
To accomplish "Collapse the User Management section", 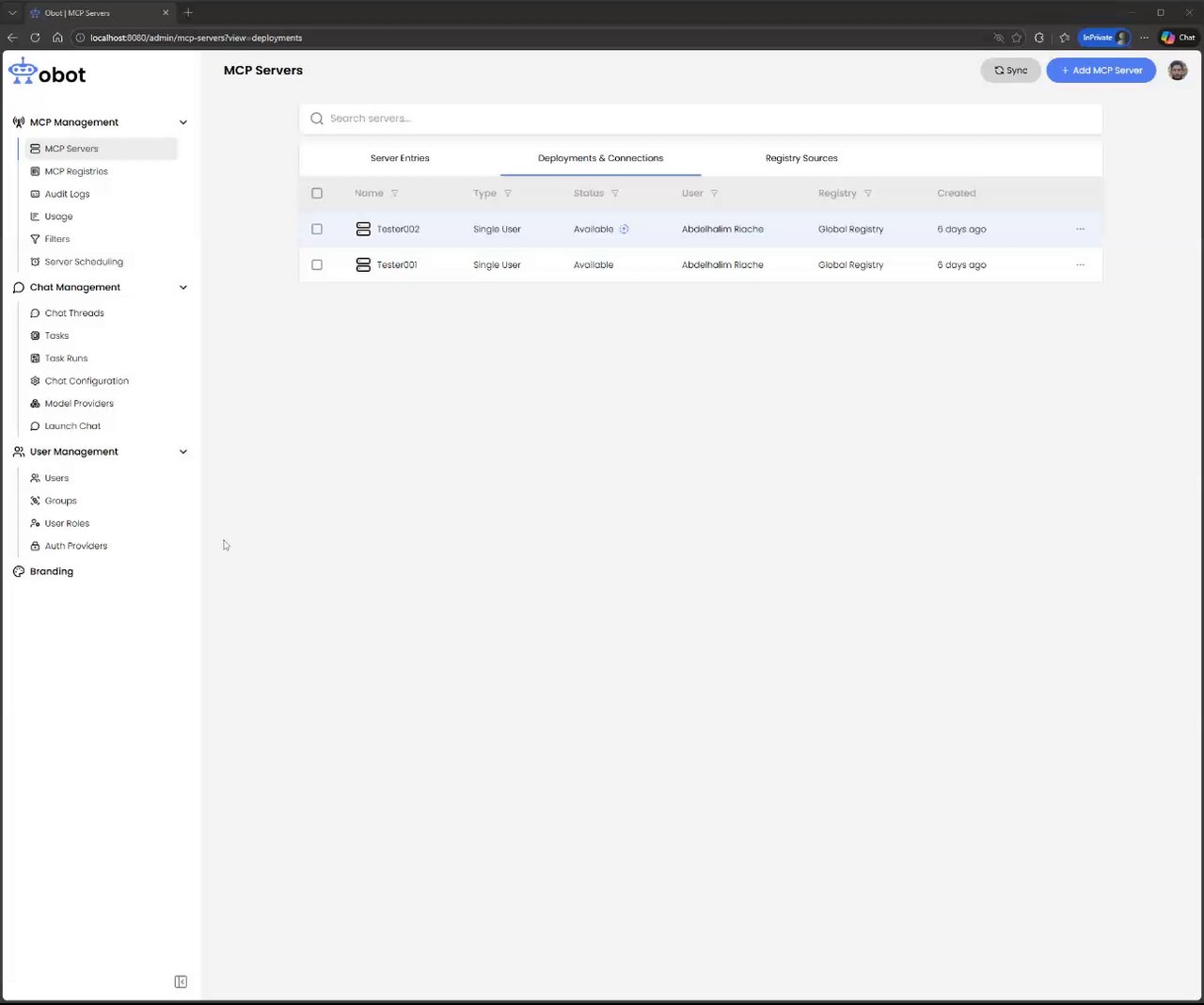I will [x=183, y=452].
